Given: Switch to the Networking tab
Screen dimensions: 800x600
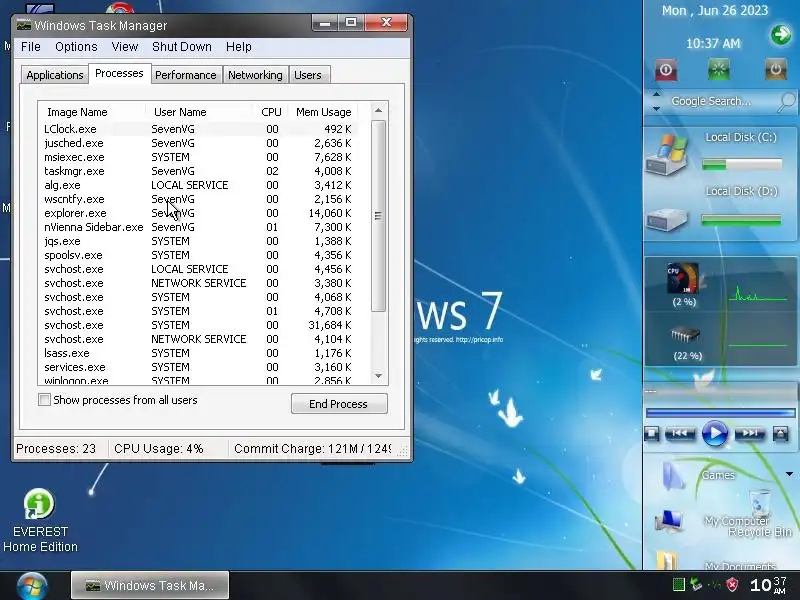Looking at the screenshot, I should tap(255, 75).
